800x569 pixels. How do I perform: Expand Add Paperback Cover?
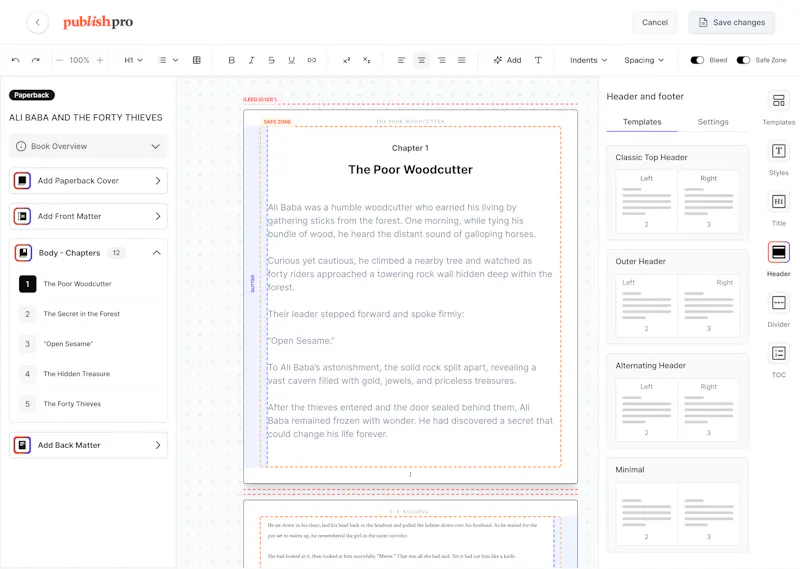click(x=88, y=181)
